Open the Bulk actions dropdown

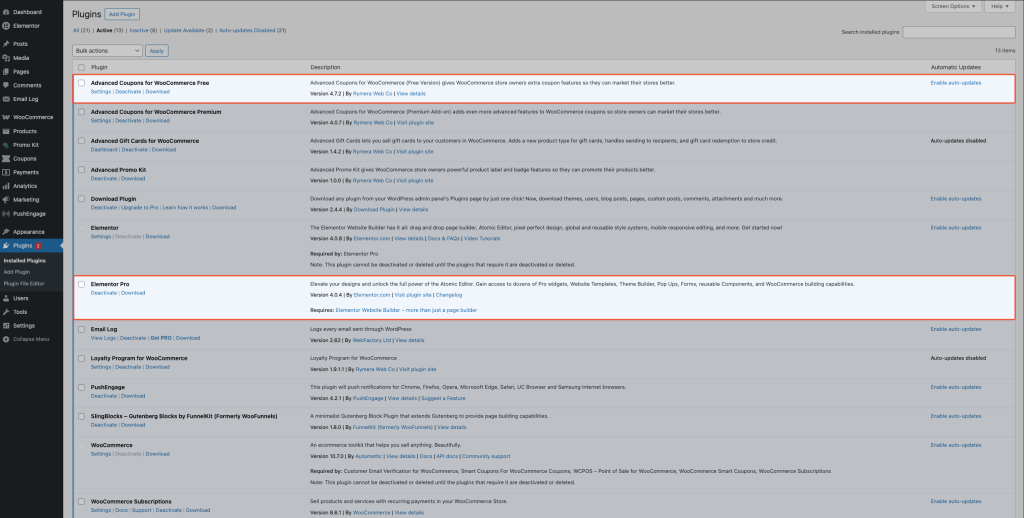(108, 50)
